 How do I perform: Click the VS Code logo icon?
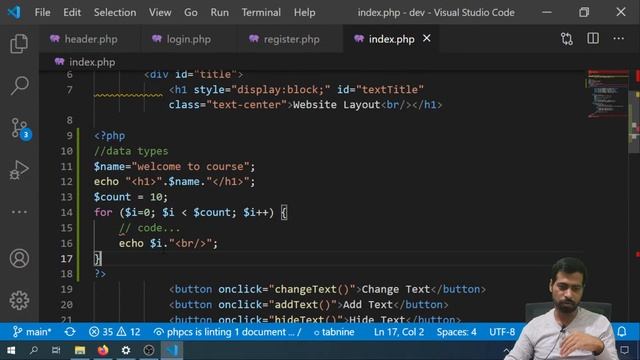pos(14,12)
